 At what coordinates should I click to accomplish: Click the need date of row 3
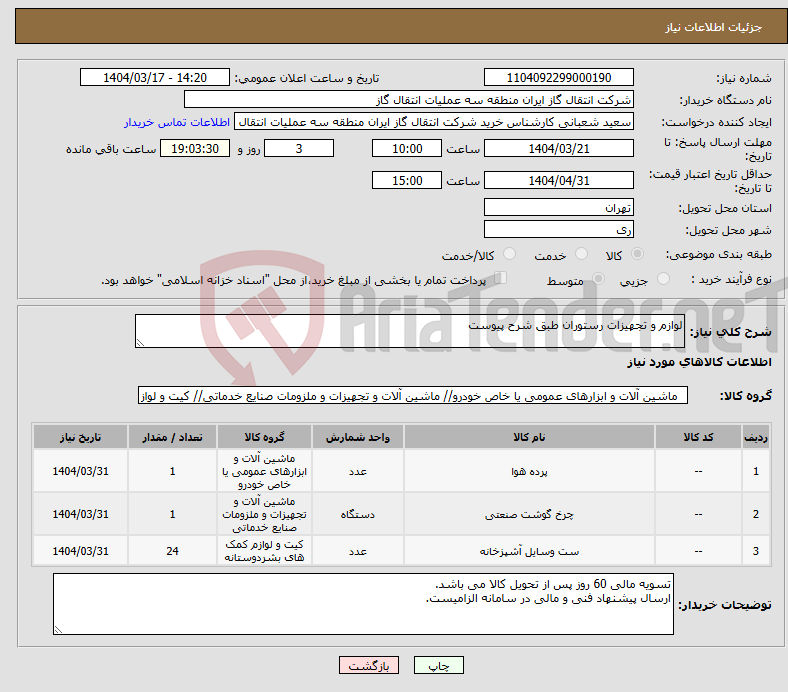(80, 551)
